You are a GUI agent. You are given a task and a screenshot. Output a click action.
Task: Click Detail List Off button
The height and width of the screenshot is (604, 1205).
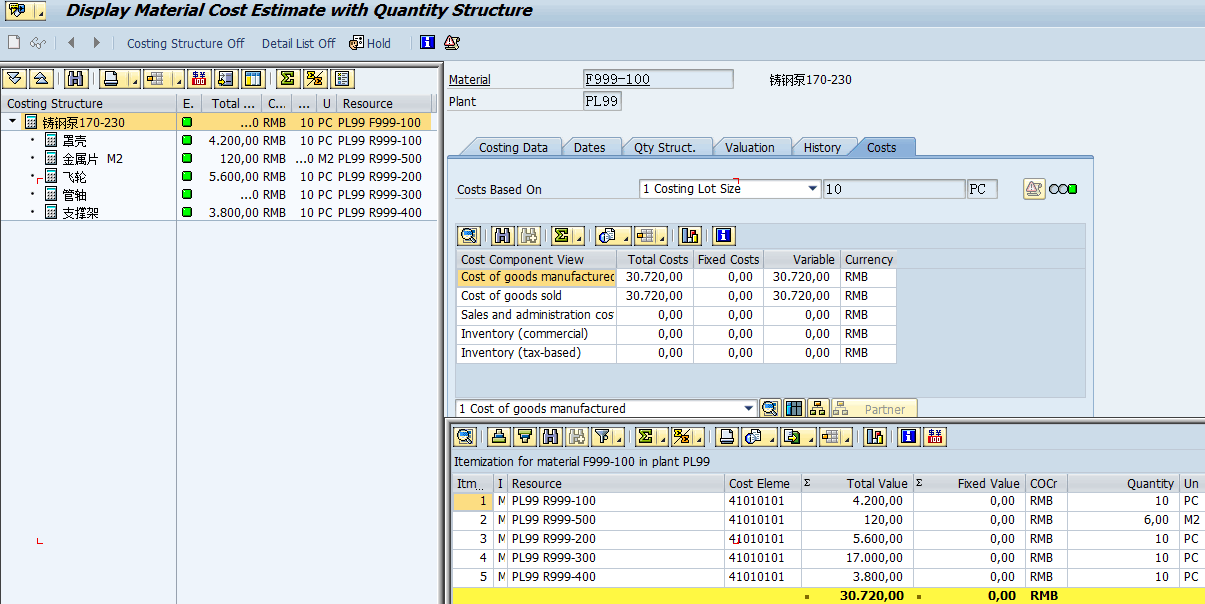click(x=299, y=43)
